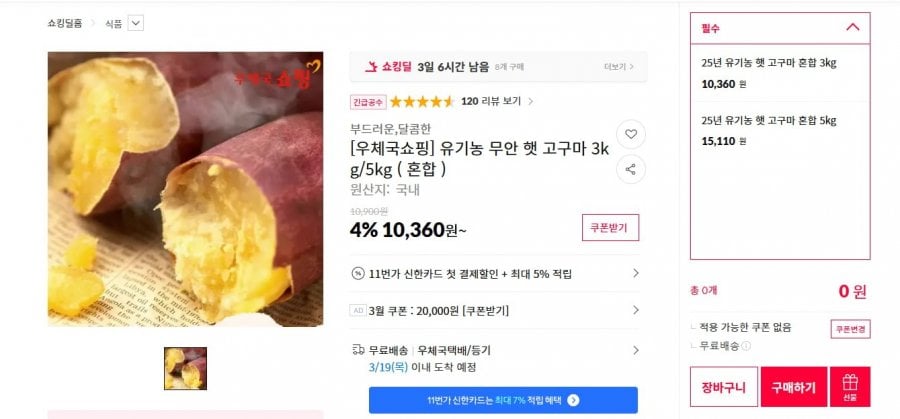Click the delivery truck icon
The image size is (900, 419).
pyautogui.click(x=358, y=350)
